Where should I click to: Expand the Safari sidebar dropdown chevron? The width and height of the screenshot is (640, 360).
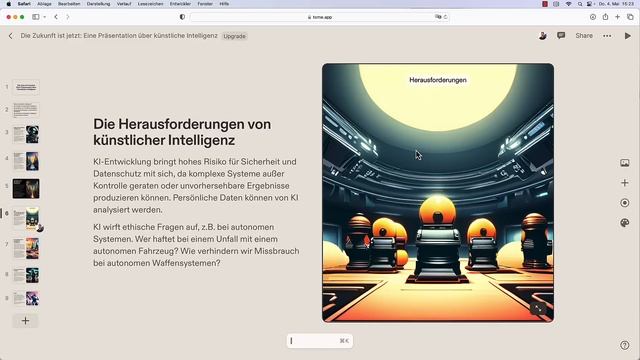pos(44,17)
